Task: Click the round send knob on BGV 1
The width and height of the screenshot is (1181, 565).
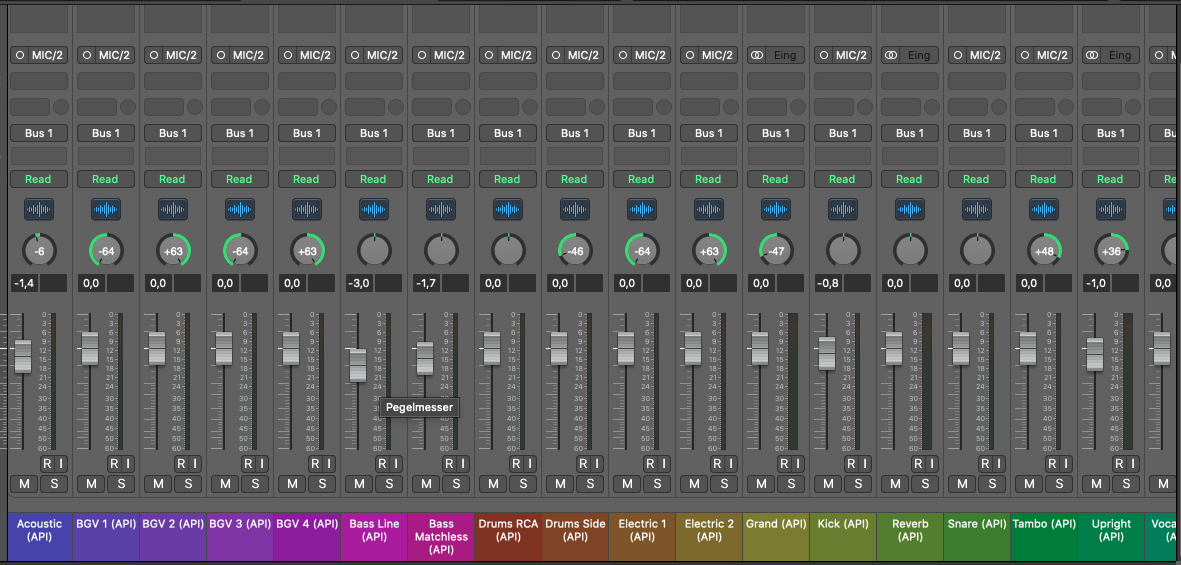Action: [x=128, y=107]
